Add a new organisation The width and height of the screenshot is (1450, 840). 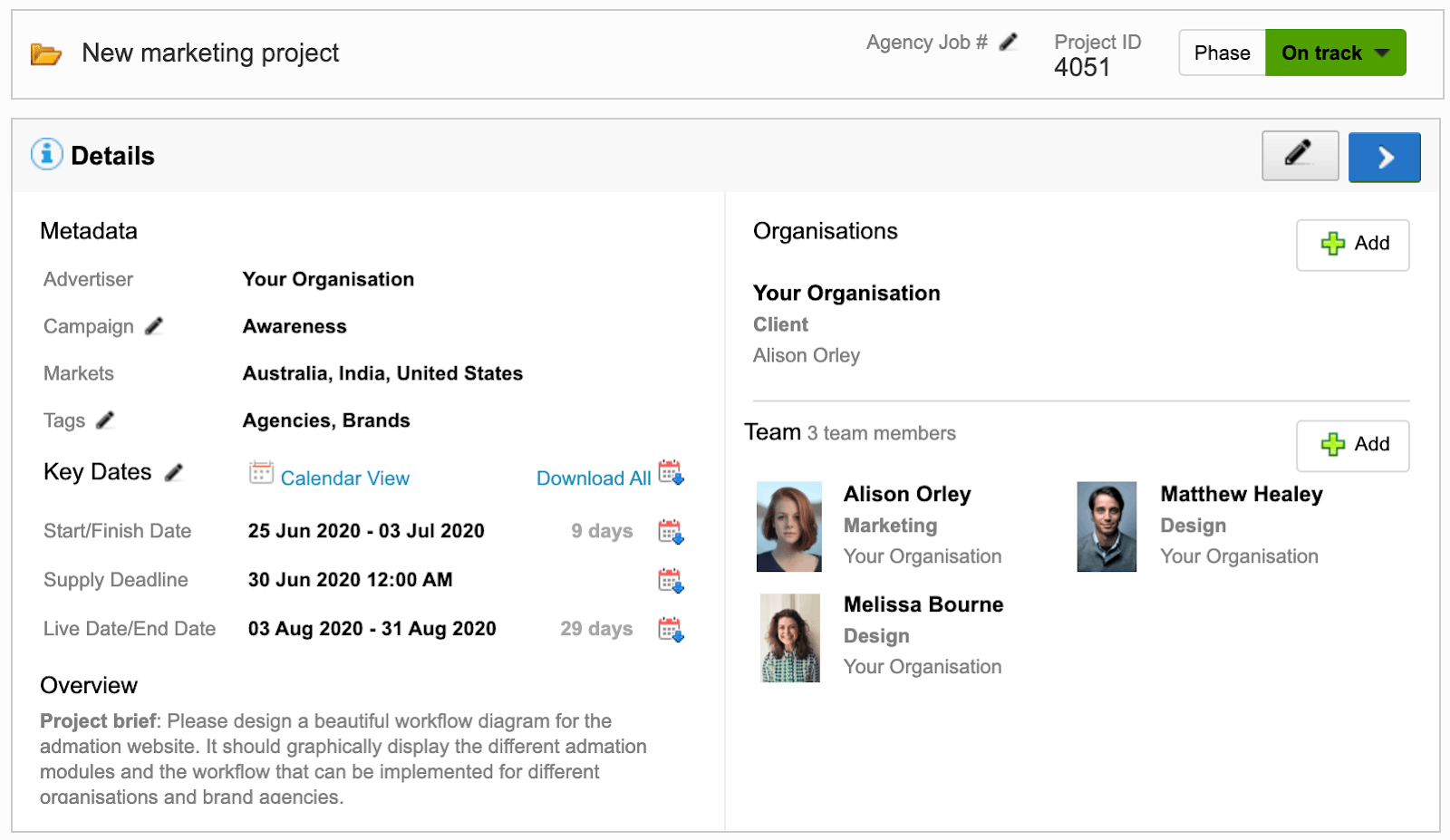1352,244
